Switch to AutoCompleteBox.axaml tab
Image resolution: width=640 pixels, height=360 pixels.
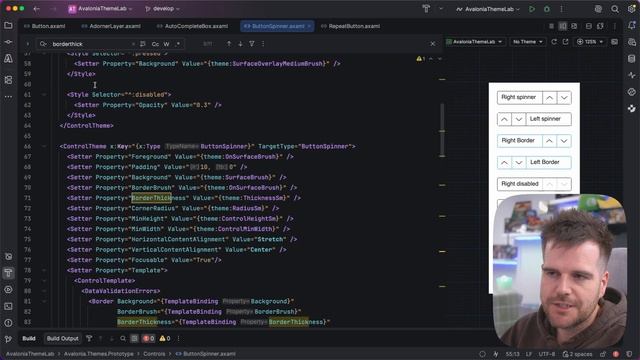(192, 26)
